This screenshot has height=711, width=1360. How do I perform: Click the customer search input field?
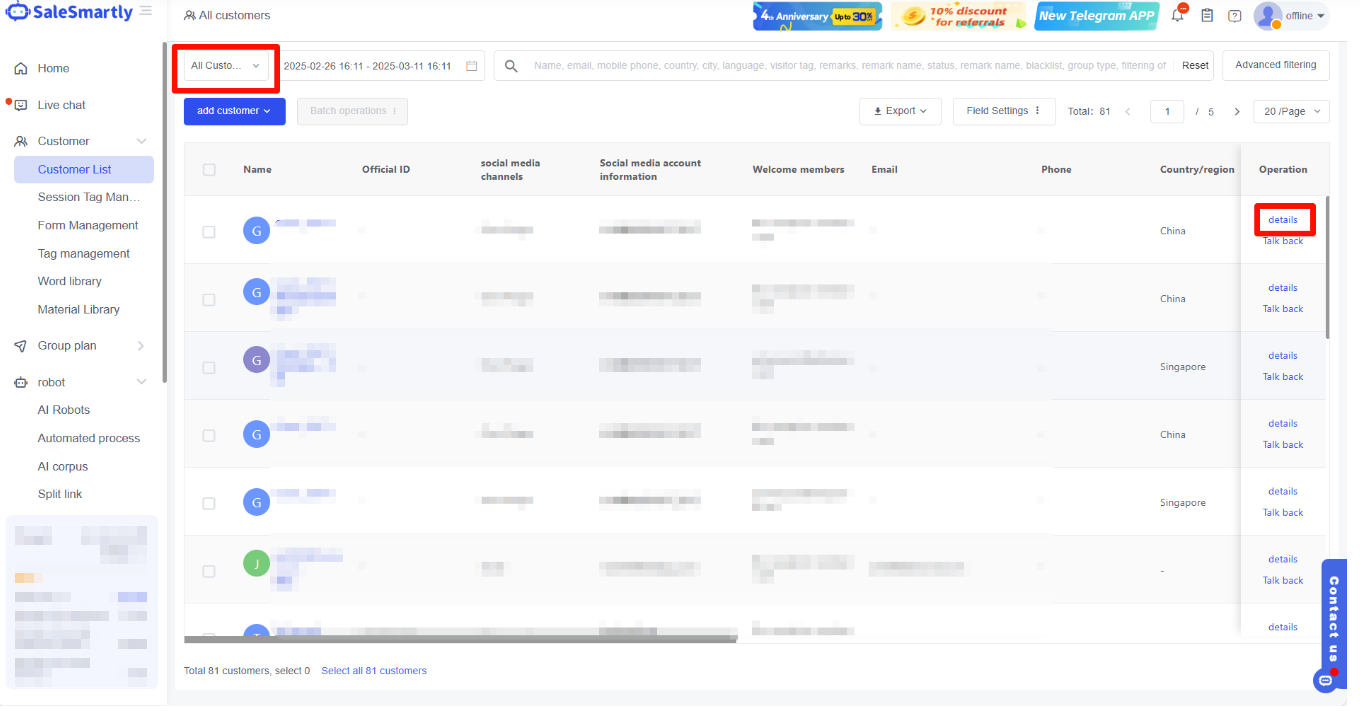pyautogui.click(x=848, y=66)
